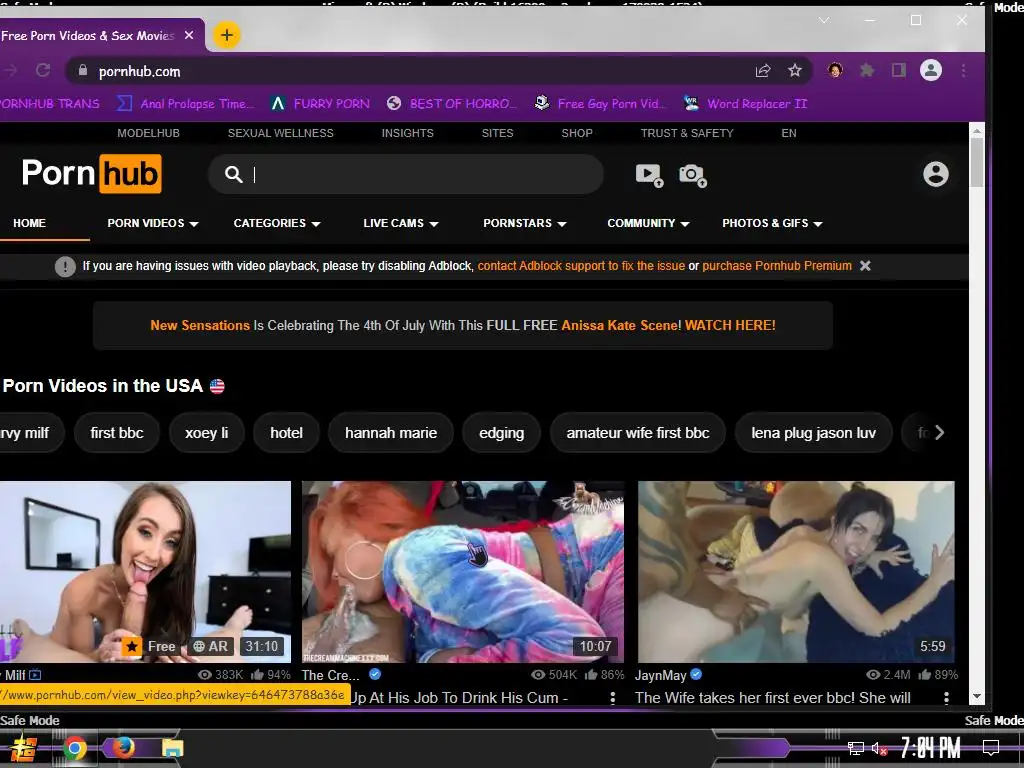Click the avatar extension icon in toolbar
Screen dimensions: 1024x768
tap(835, 70)
